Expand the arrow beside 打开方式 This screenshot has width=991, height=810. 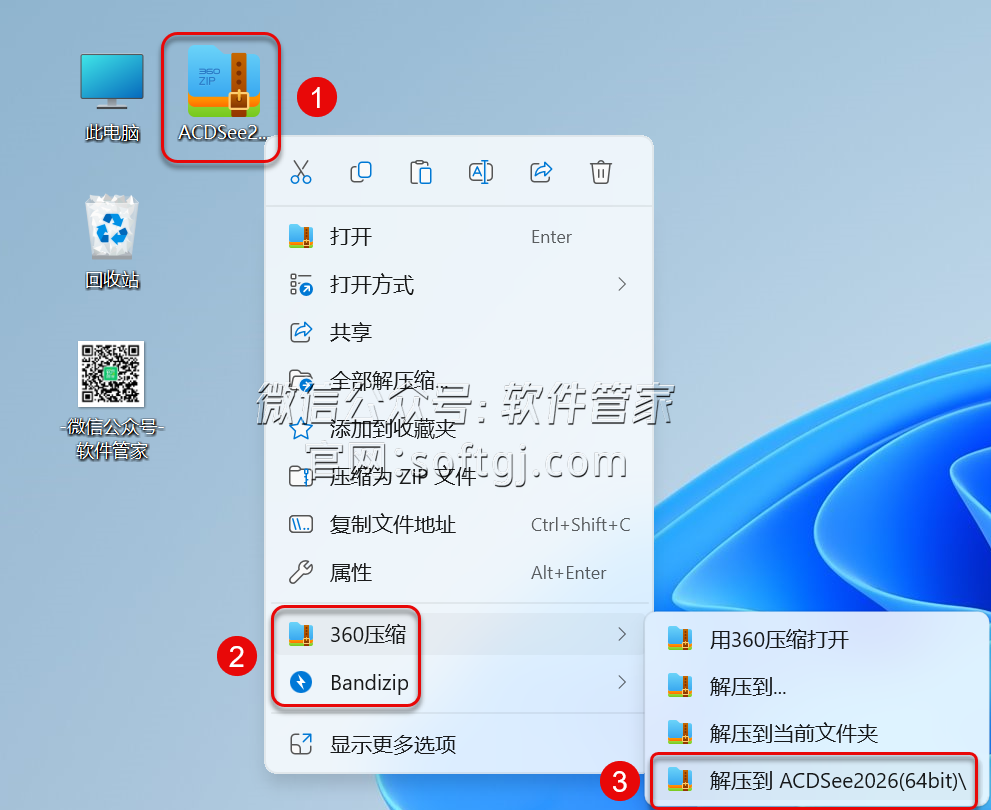pyautogui.click(x=622, y=284)
